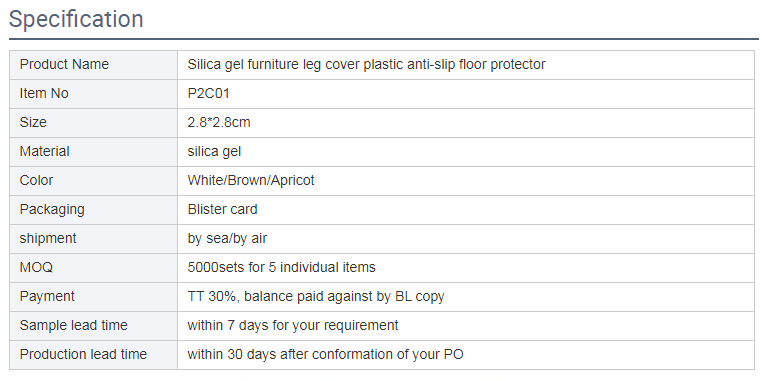The width and height of the screenshot is (764, 381).
Task: Click the silica gel furniture leg cover description
Action: pyautogui.click(x=366, y=64)
